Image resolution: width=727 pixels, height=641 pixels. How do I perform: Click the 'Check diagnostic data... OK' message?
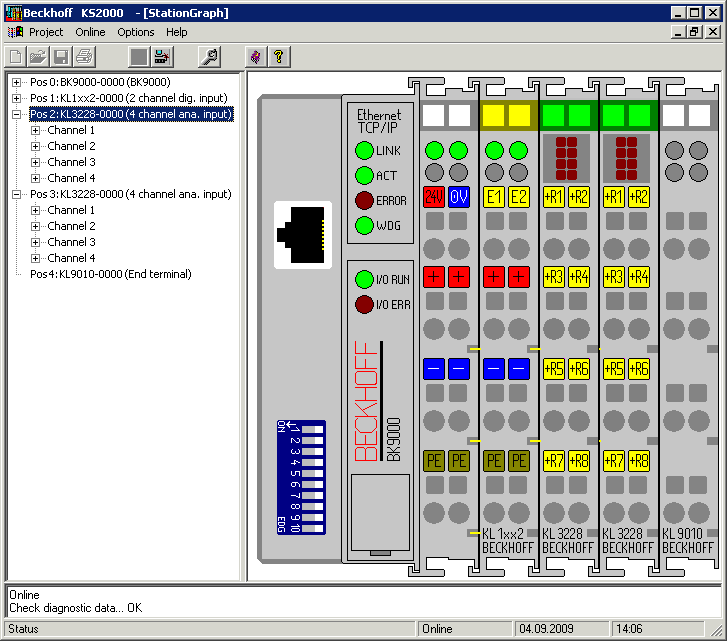[x=76, y=608]
